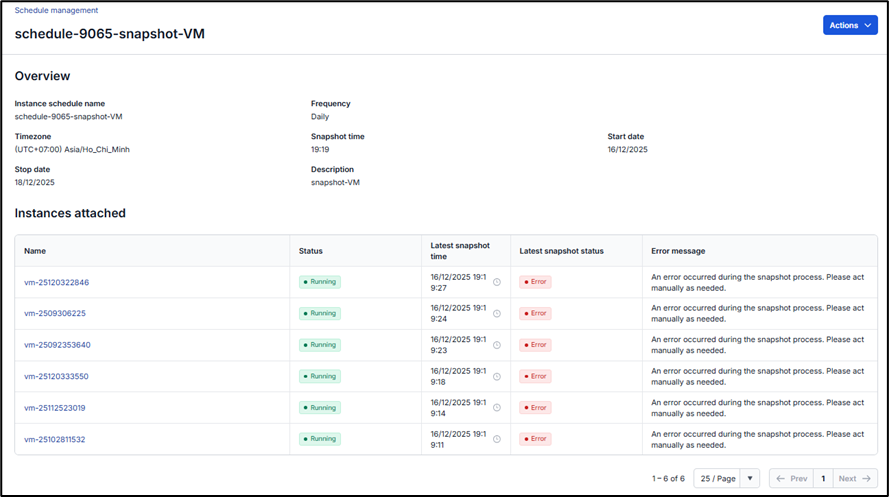889x497 pixels.
Task: Click the Prev page button
Action: coord(791,478)
